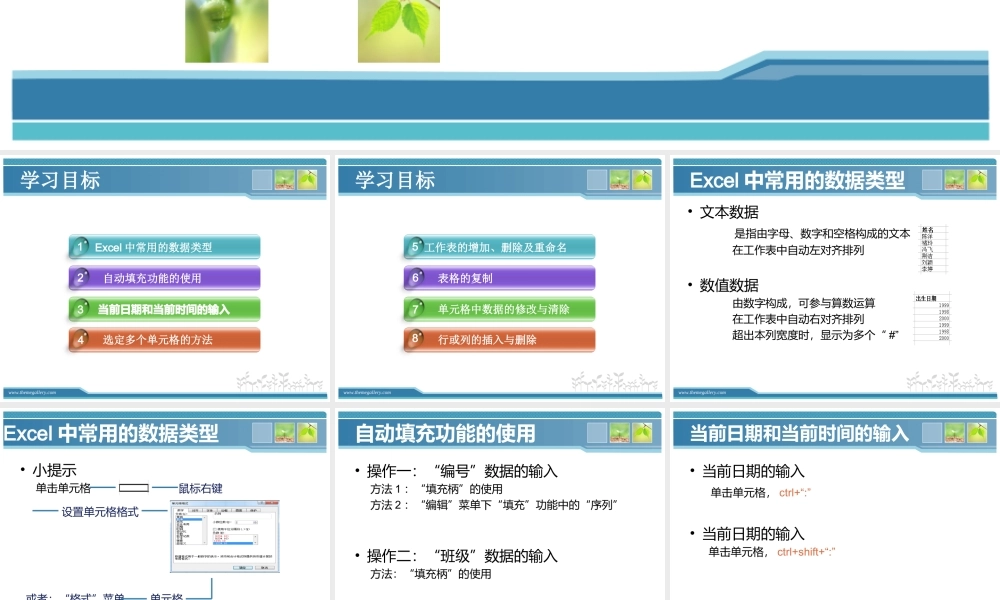Click line '在工作表中自动右对齐排列'

(798, 319)
